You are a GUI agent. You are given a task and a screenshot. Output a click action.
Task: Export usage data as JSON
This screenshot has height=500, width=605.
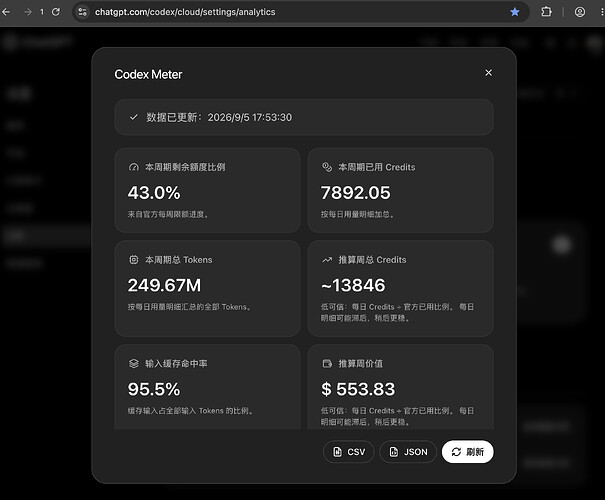coord(408,452)
